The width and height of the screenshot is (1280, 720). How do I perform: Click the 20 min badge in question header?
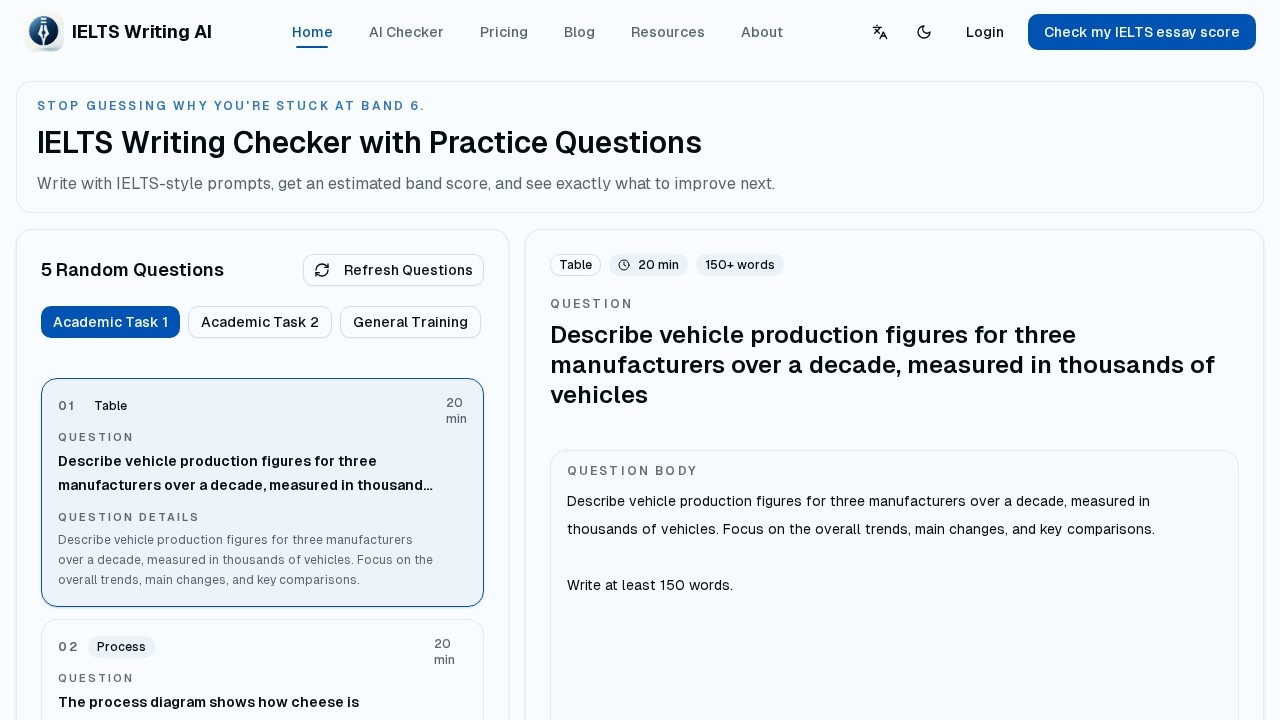tap(648, 265)
